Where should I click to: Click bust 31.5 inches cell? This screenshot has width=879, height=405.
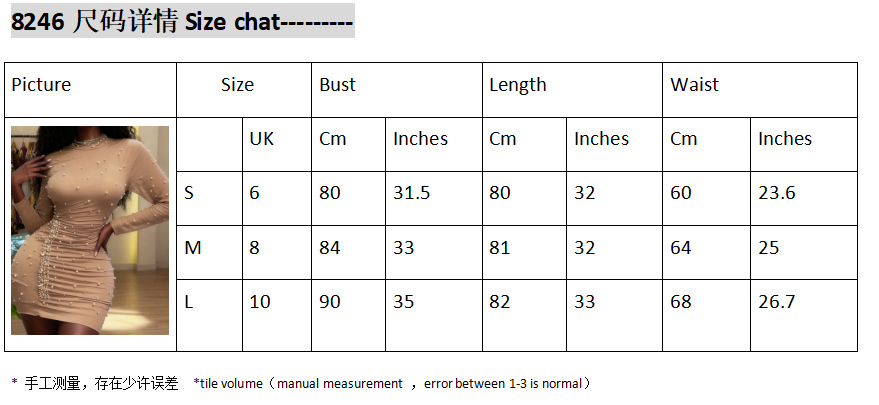point(411,193)
